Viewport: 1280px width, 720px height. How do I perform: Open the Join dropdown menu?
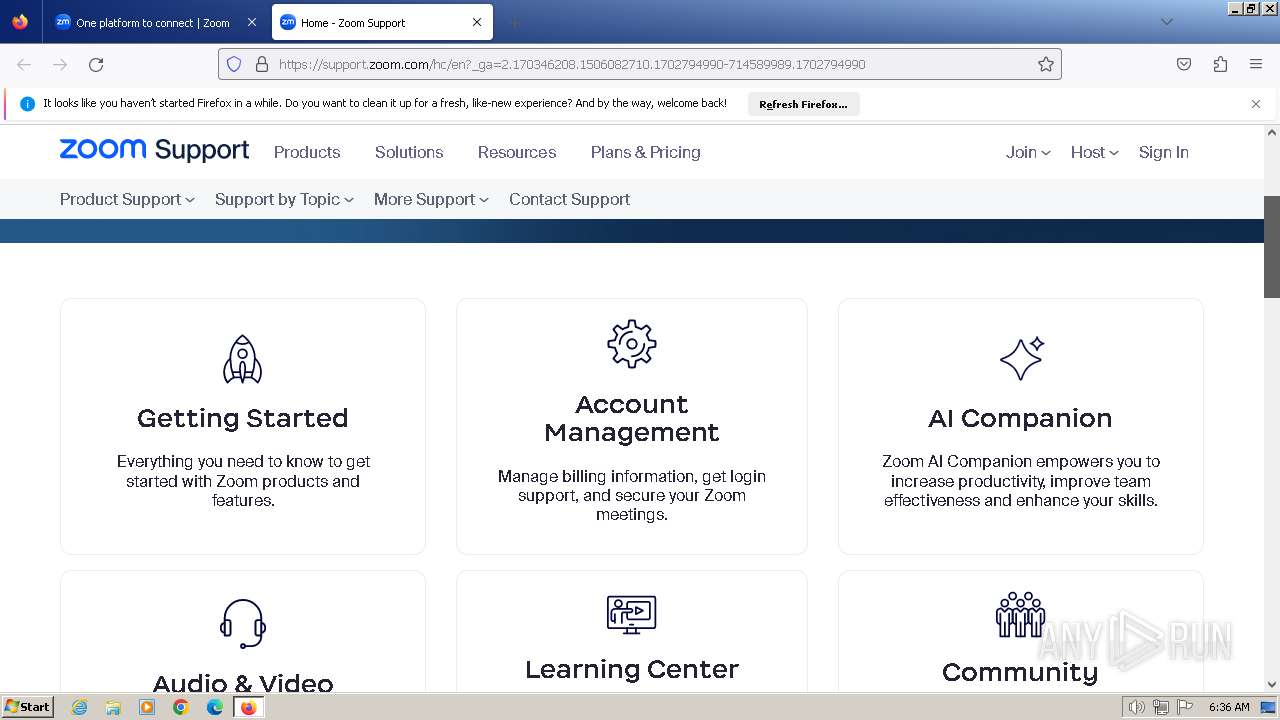click(x=1028, y=152)
